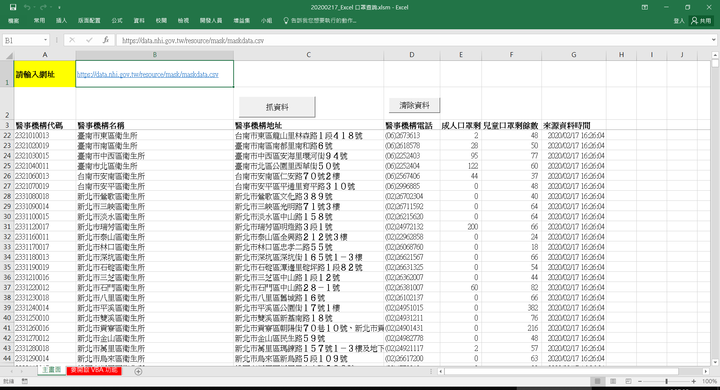Click horizontal scrollbar left arrow
The image size is (720, 390).
tap(441, 371)
